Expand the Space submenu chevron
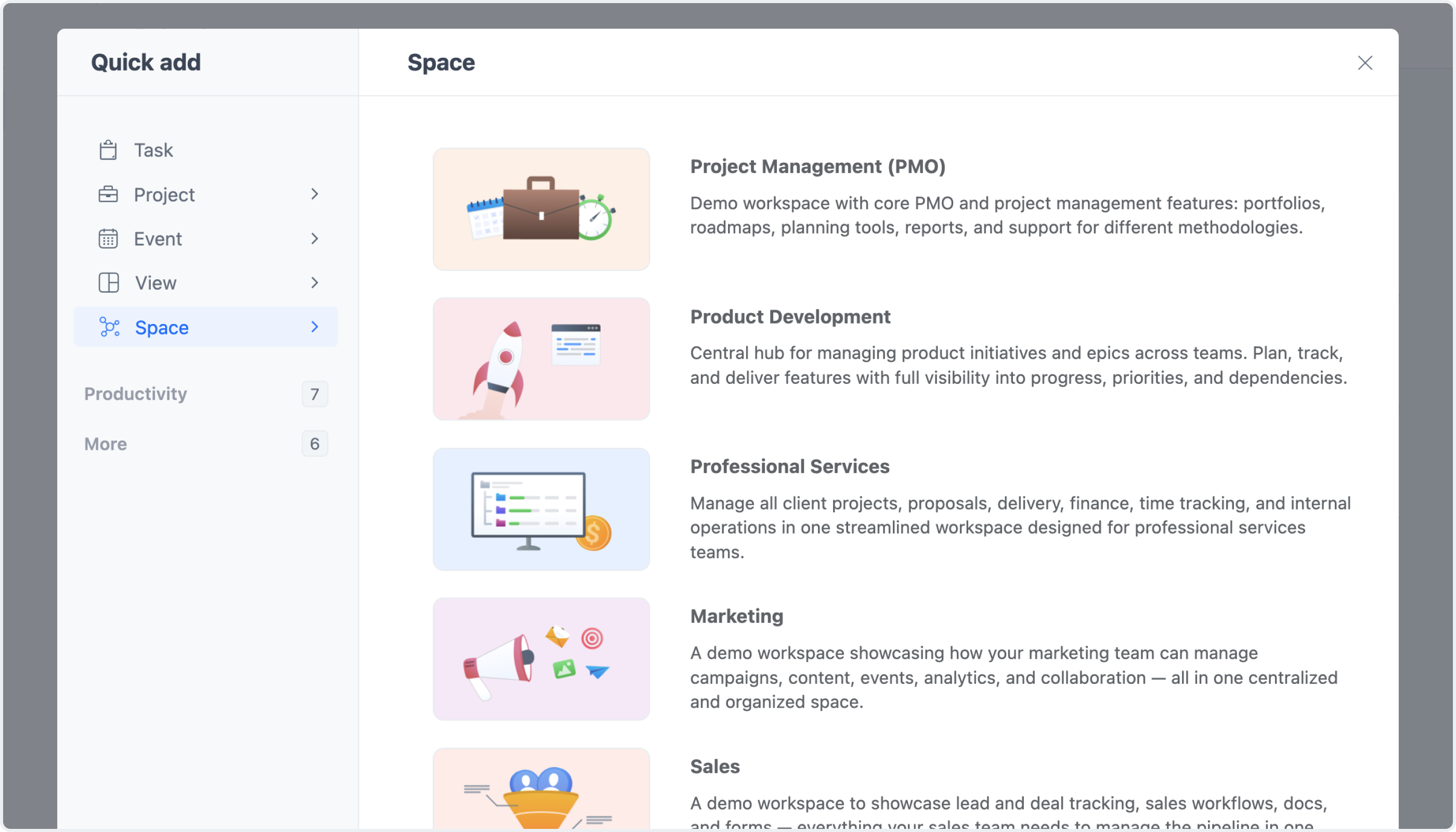Image resolution: width=1456 pixels, height=832 pixels. (314, 327)
